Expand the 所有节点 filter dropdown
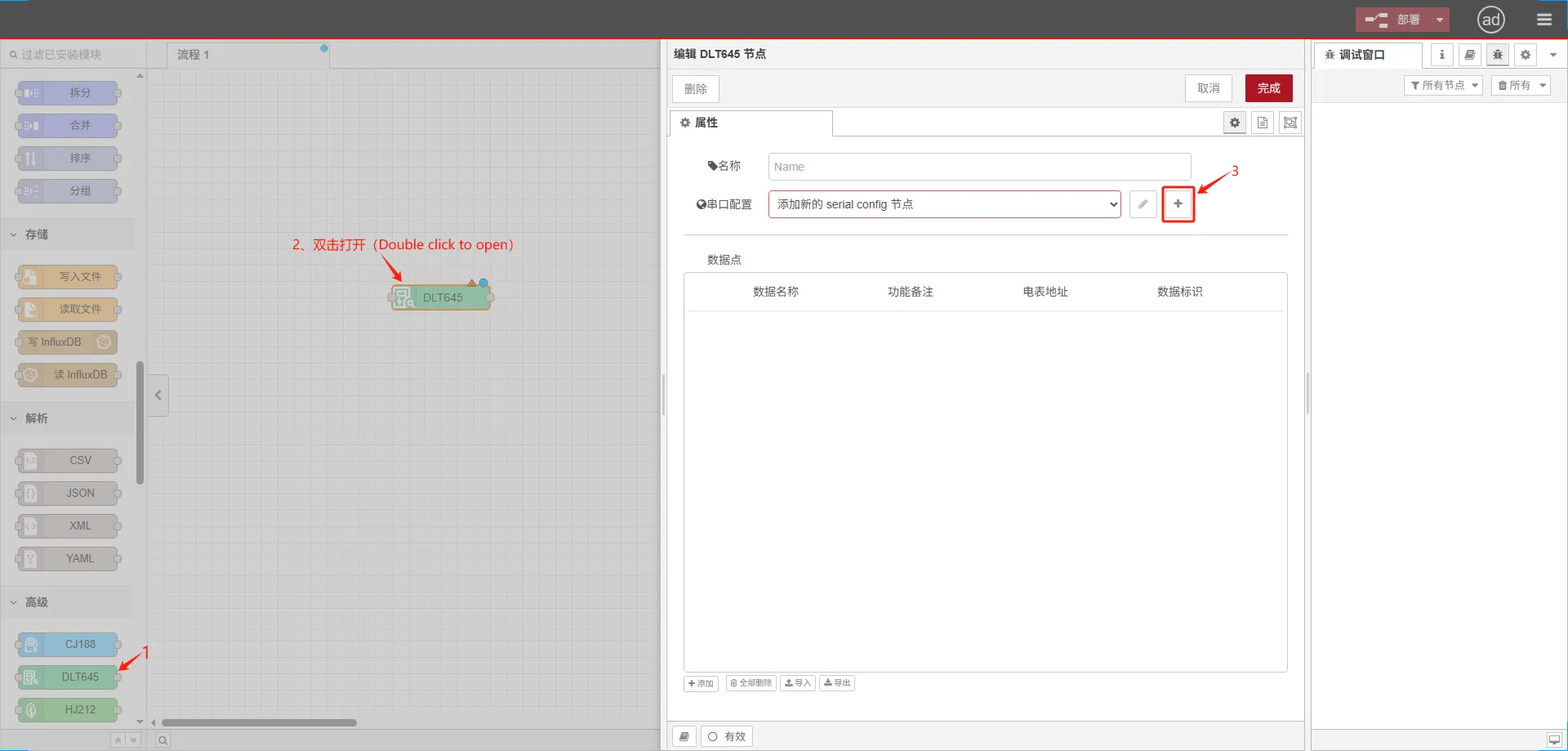1568x751 pixels. (x=1442, y=85)
